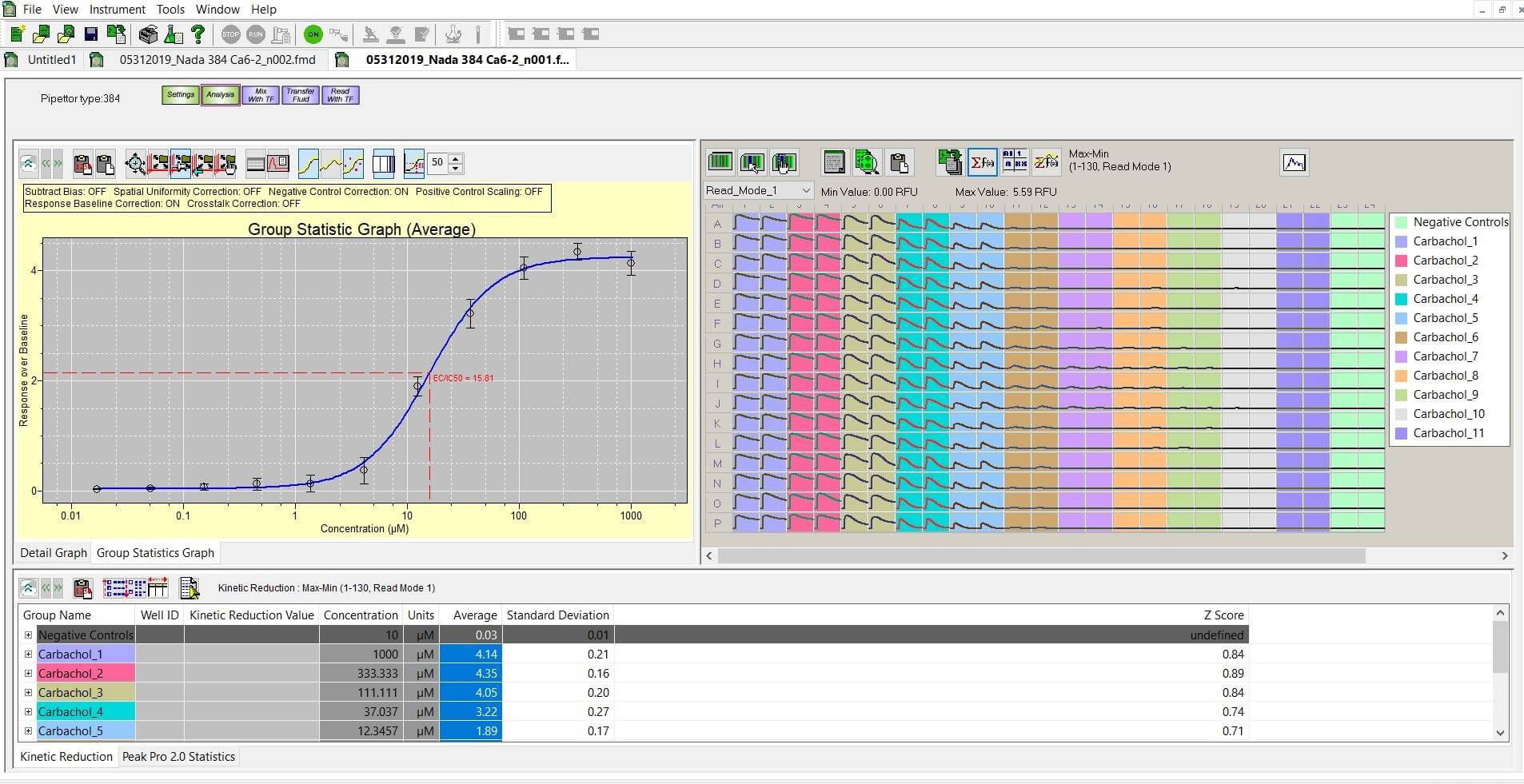Click the green ON instrument status icon
The width and height of the screenshot is (1524, 784).
tap(313, 34)
